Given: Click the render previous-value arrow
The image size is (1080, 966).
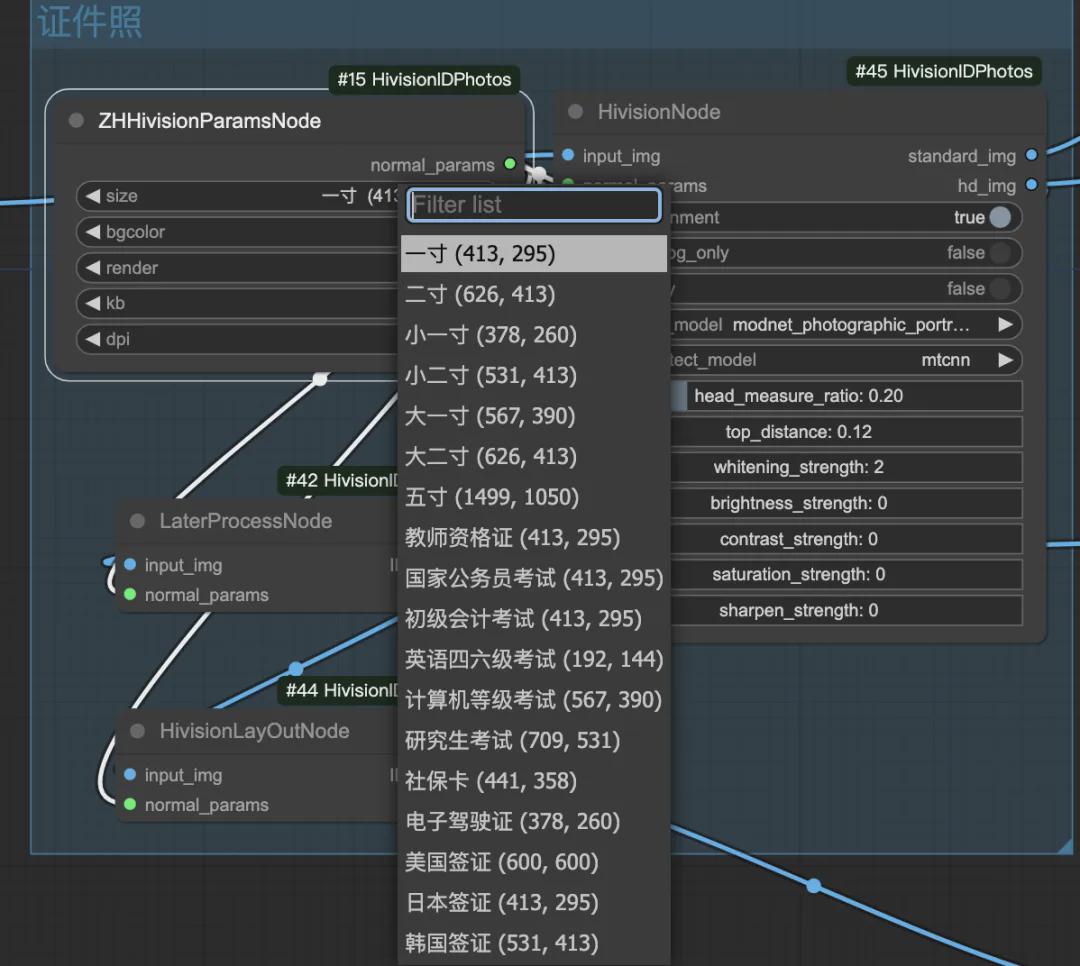Looking at the screenshot, I should [93, 267].
